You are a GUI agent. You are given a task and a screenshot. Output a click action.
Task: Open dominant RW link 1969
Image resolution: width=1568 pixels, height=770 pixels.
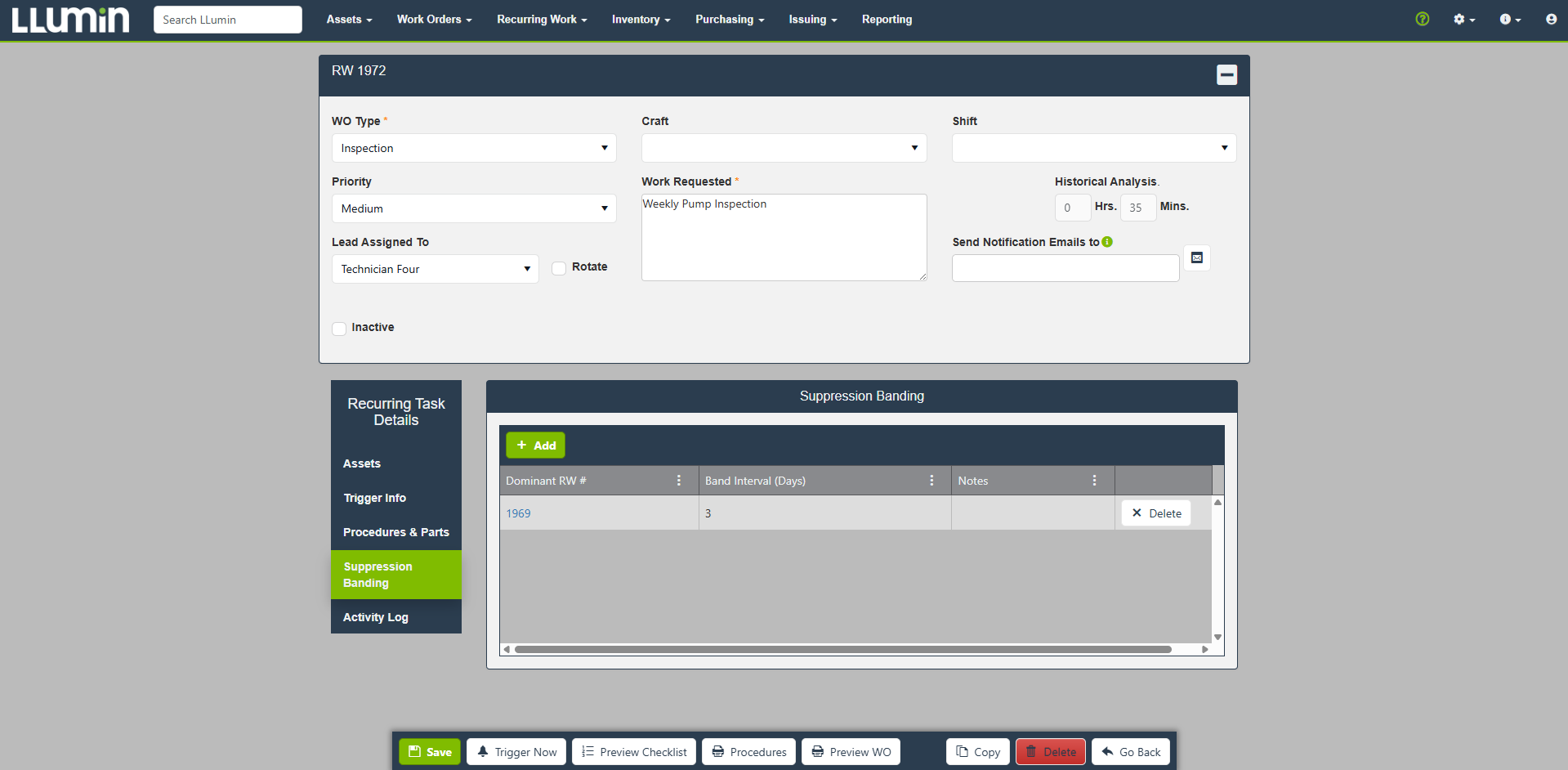click(518, 513)
